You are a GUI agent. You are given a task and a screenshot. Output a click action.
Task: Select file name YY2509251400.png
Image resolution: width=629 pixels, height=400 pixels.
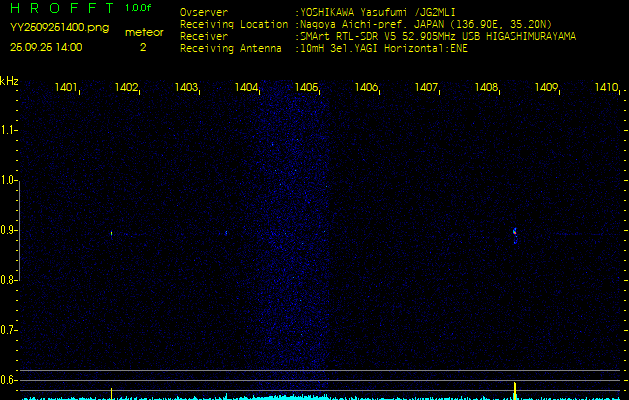tap(59, 28)
